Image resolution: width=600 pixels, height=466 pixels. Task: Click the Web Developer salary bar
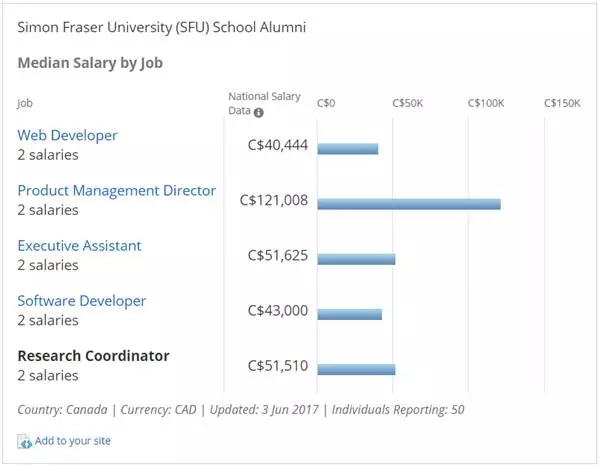tap(347, 148)
